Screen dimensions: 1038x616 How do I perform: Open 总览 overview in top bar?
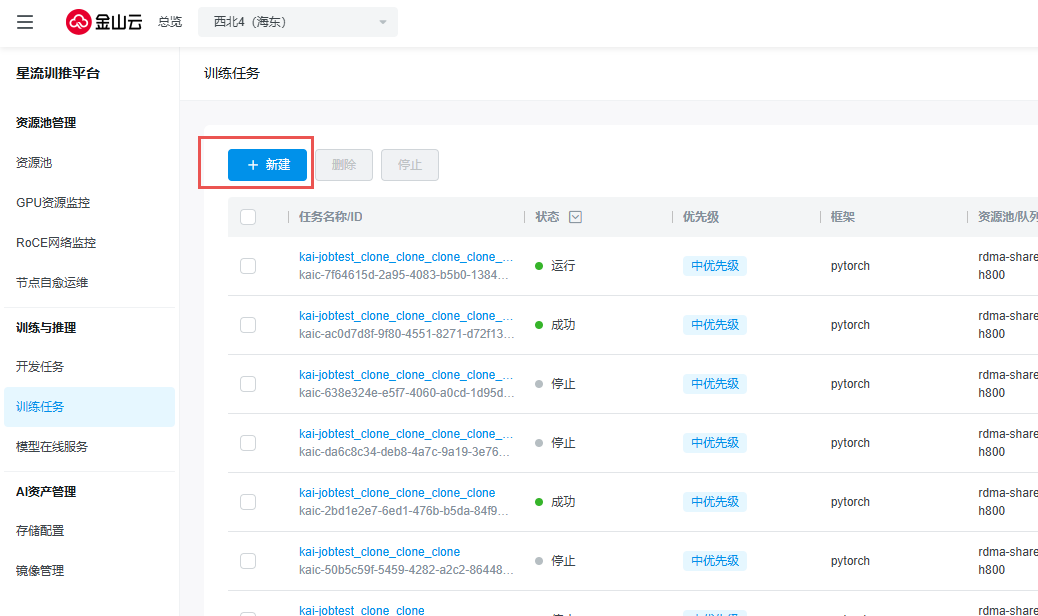point(170,22)
